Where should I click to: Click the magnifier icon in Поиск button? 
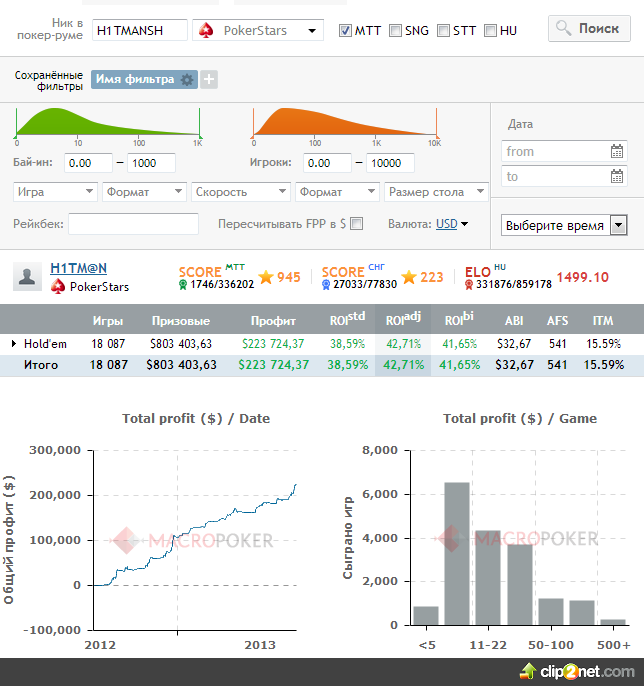(x=563, y=28)
